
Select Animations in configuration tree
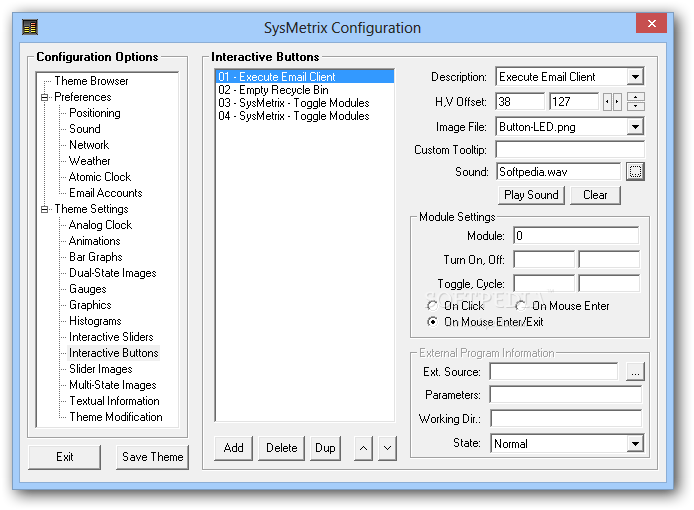(x=95, y=241)
